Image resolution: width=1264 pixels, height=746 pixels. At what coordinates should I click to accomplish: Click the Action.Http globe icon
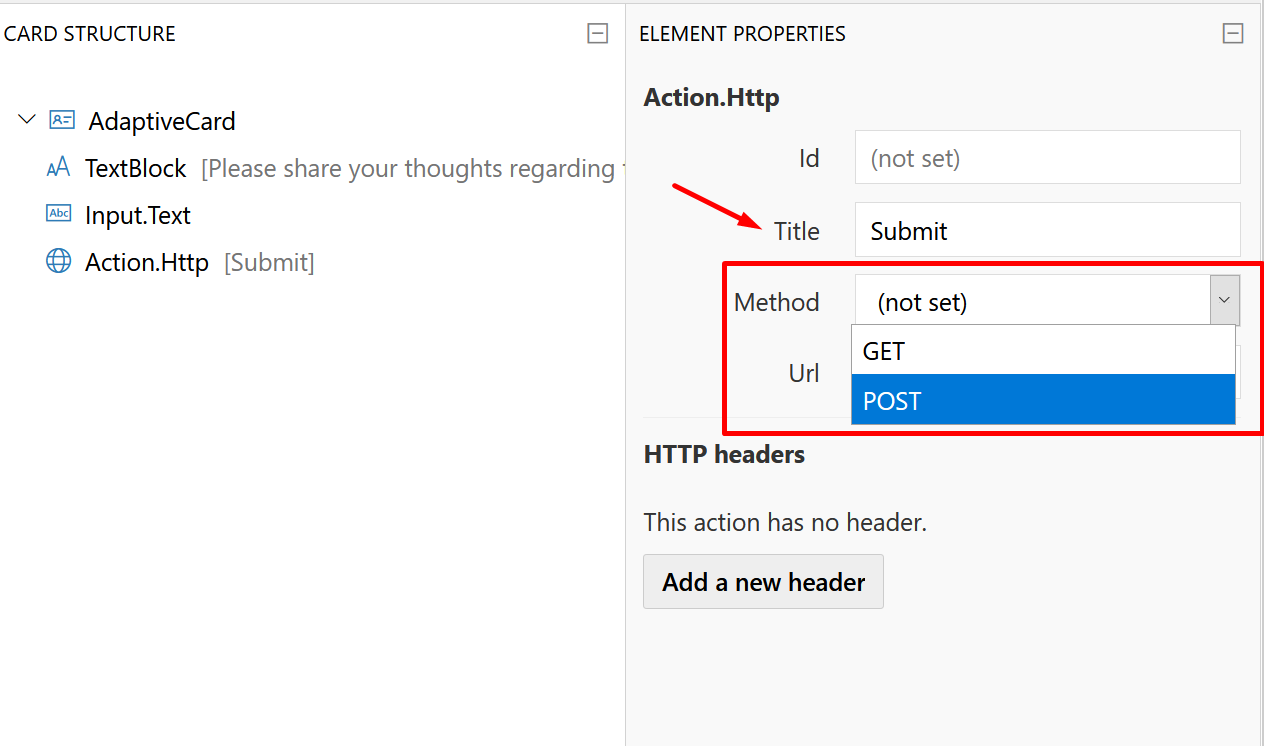tap(59, 261)
